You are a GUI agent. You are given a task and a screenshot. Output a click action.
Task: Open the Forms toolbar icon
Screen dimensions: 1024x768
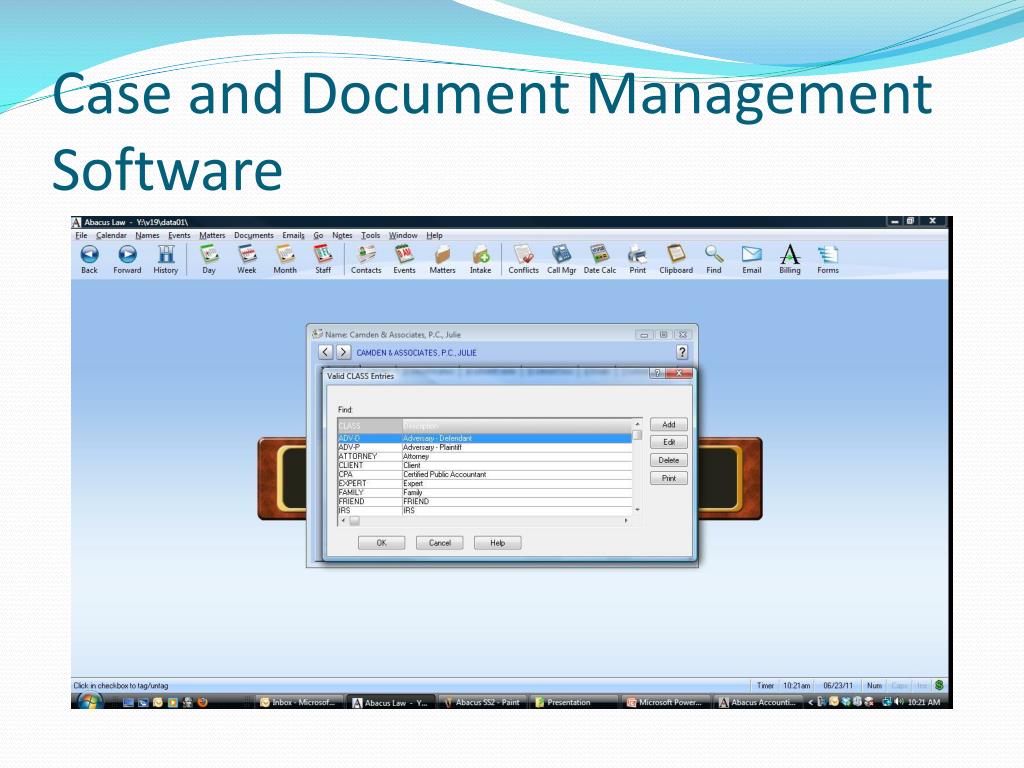tap(827, 259)
